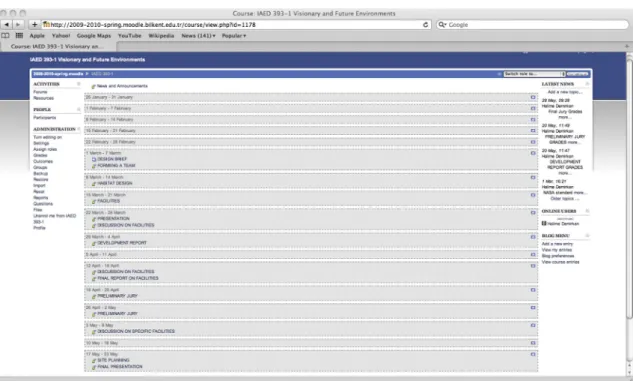Collapse the Administration block
The height and width of the screenshot is (381, 633).
[x=79, y=129]
